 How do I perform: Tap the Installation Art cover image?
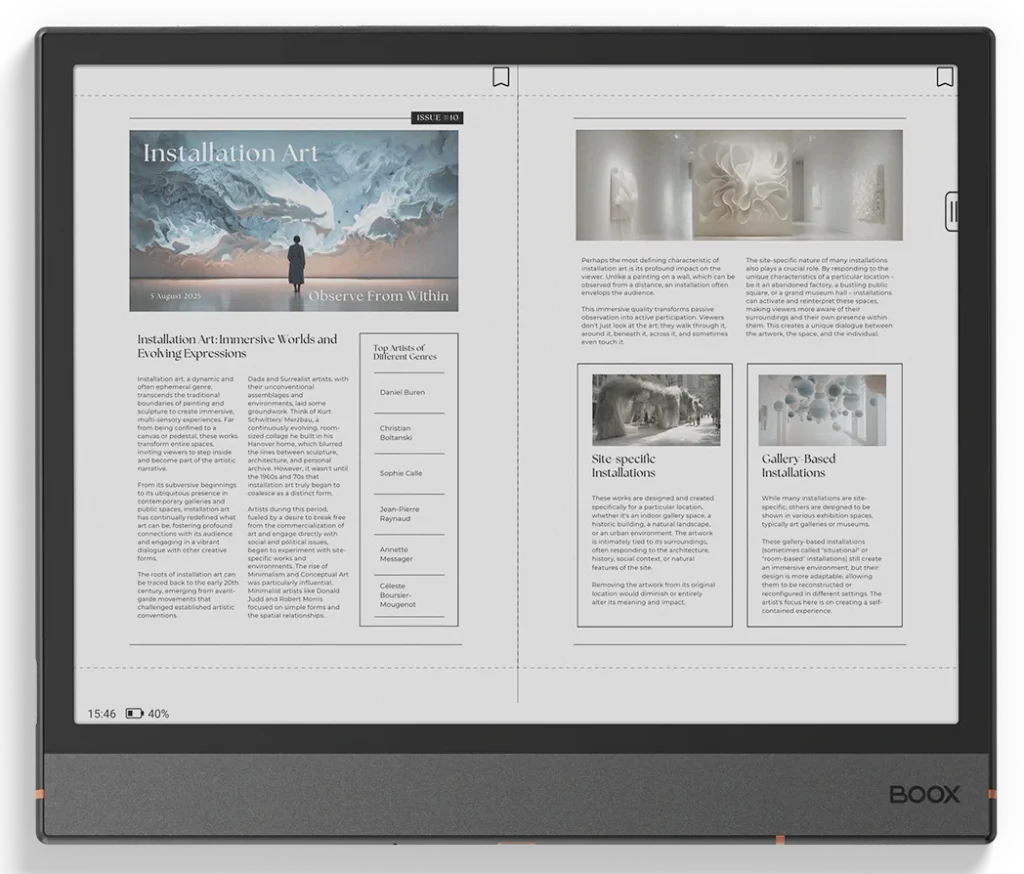[x=293, y=220]
